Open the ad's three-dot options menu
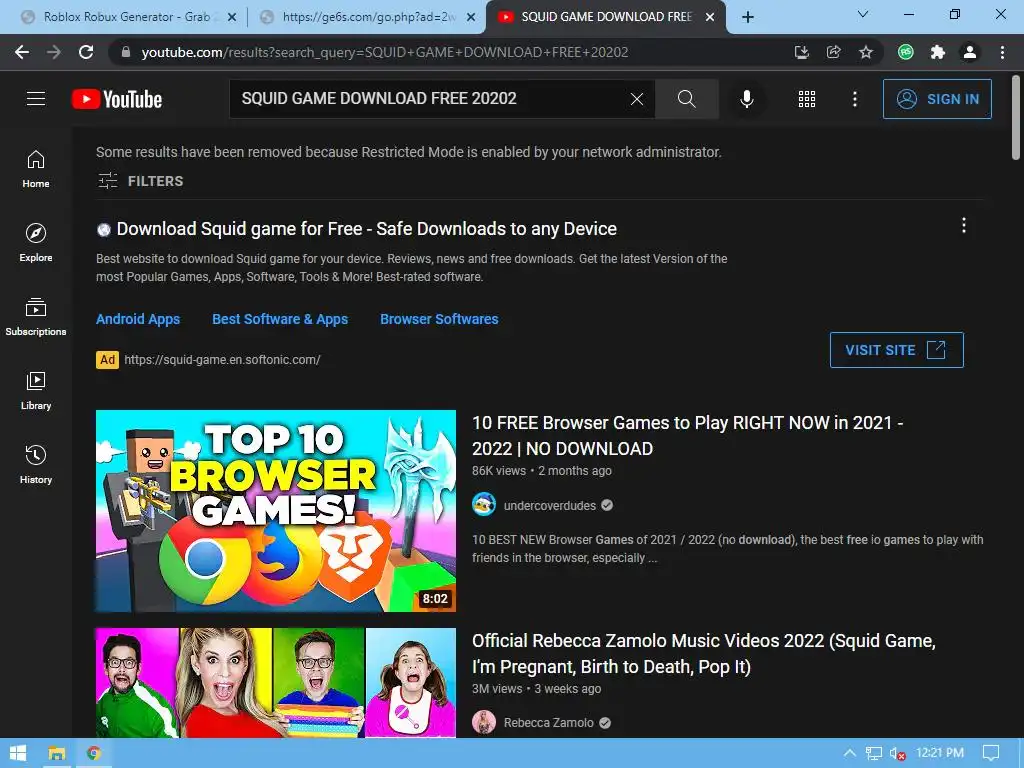Image resolution: width=1024 pixels, height=768 pixels. point(963,225)
